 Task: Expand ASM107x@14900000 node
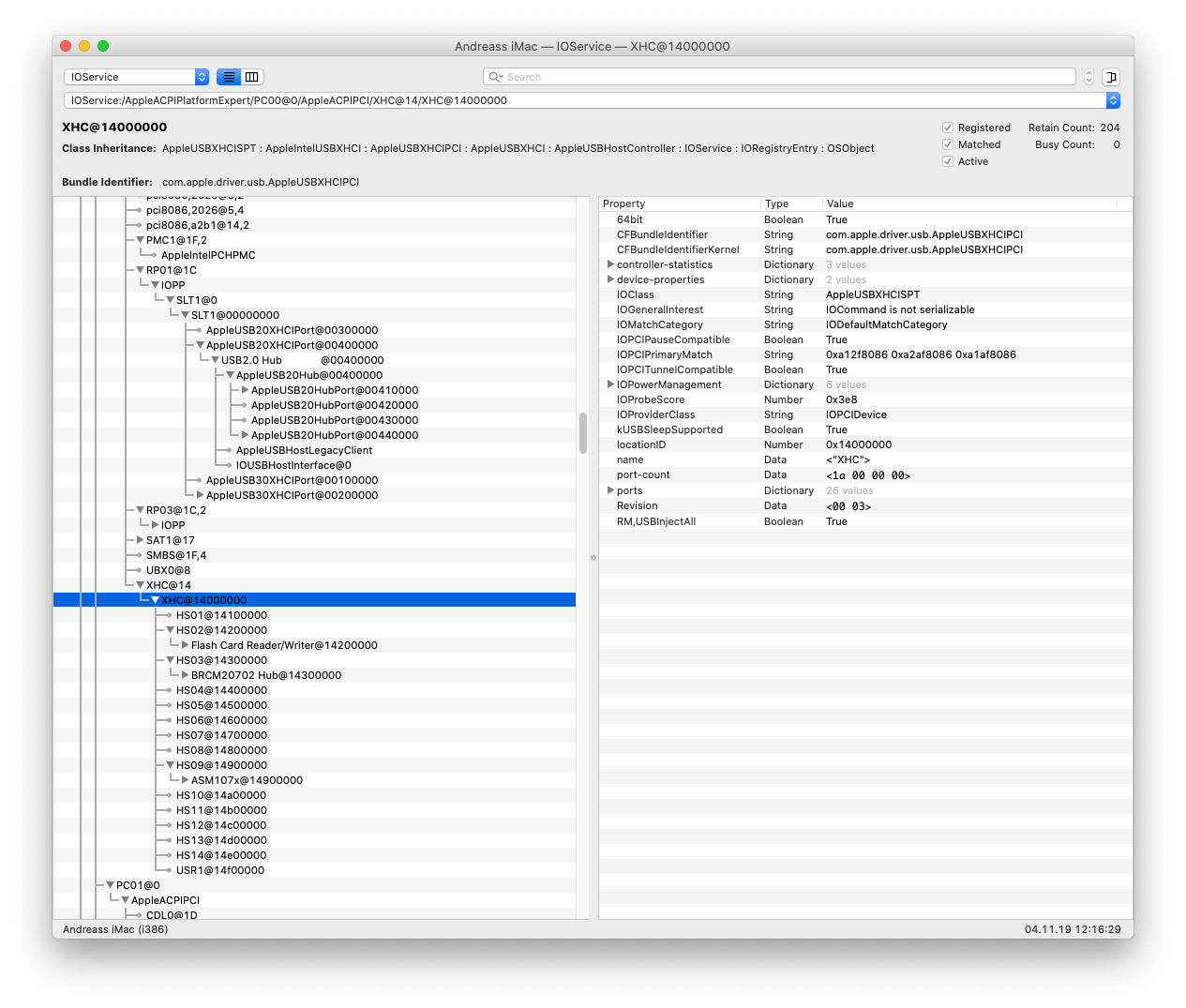click(186, 780)
